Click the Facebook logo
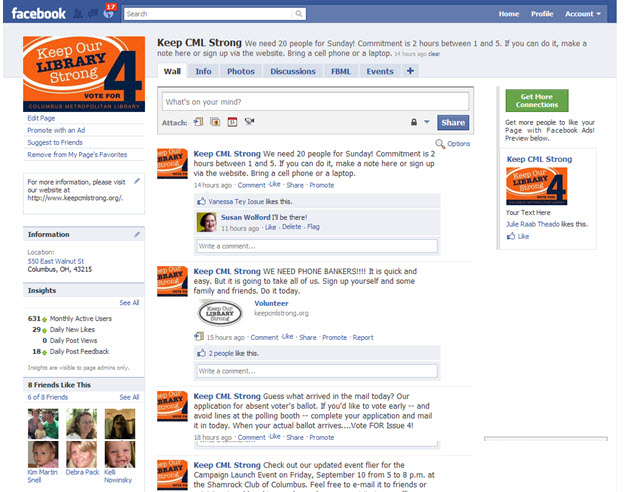This screenshot has width=631, height=492. [39, 14]
